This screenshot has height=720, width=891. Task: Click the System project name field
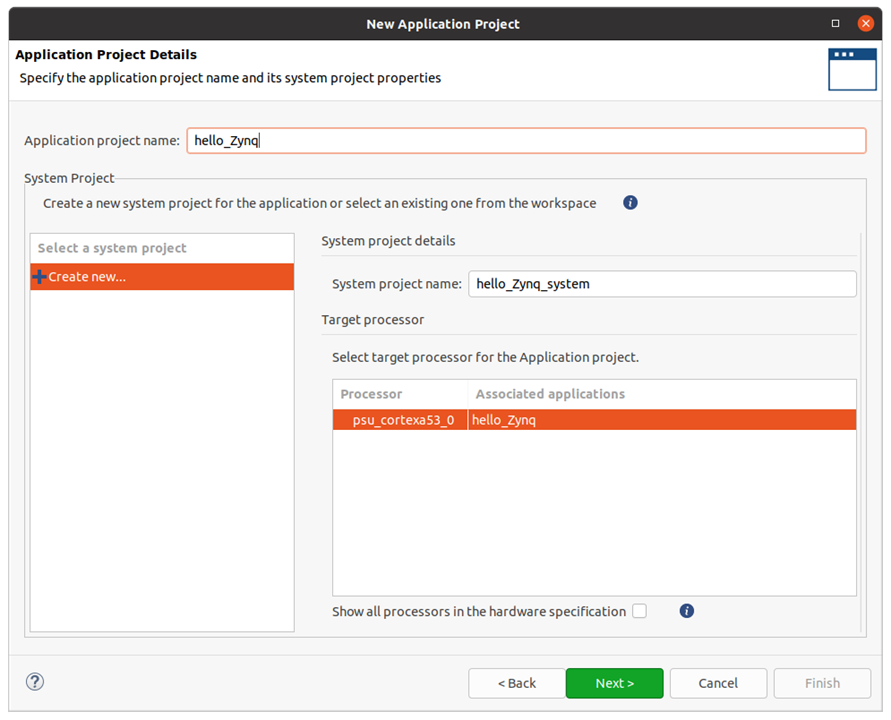[662, 284]
